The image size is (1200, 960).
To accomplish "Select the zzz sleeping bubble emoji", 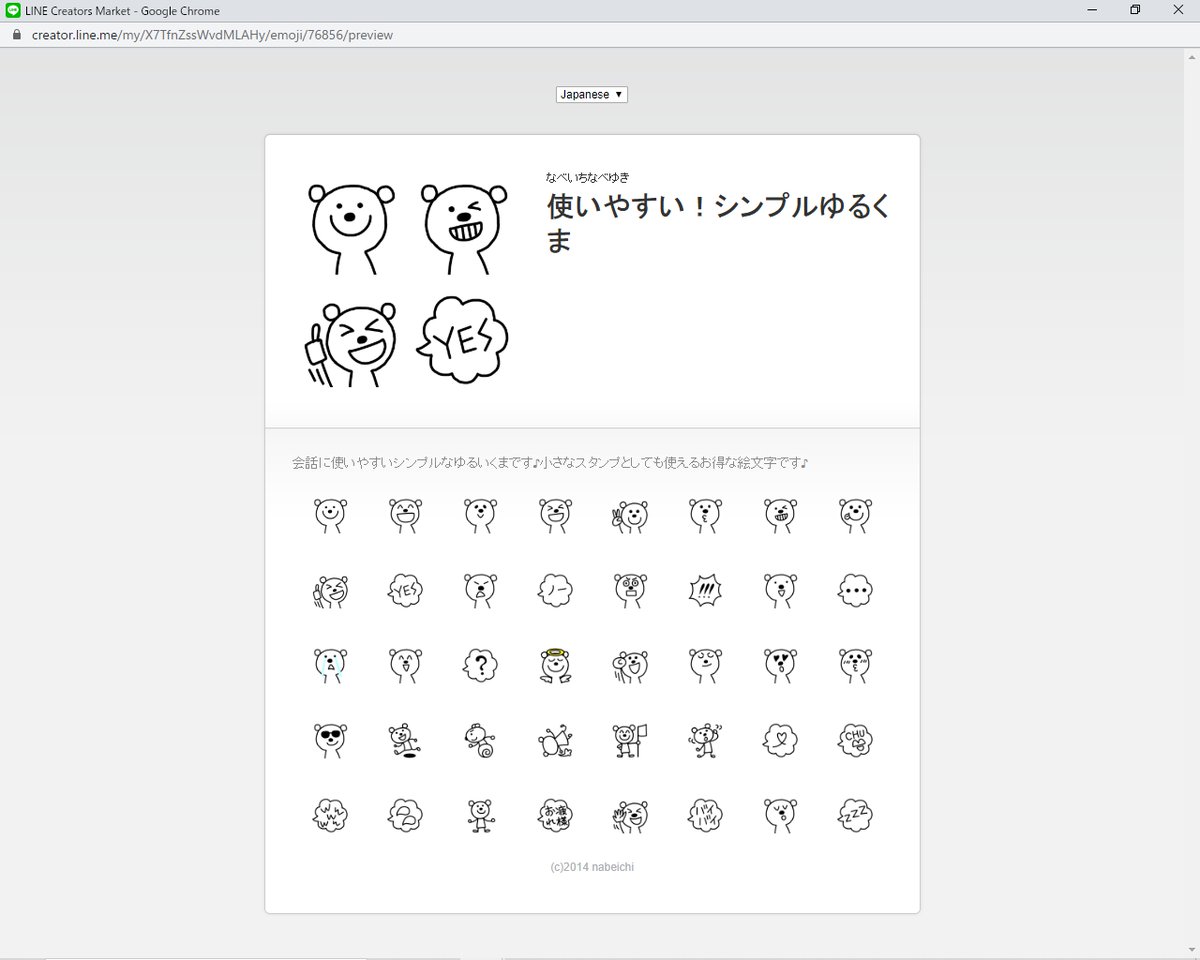I will tap(855, 815).
